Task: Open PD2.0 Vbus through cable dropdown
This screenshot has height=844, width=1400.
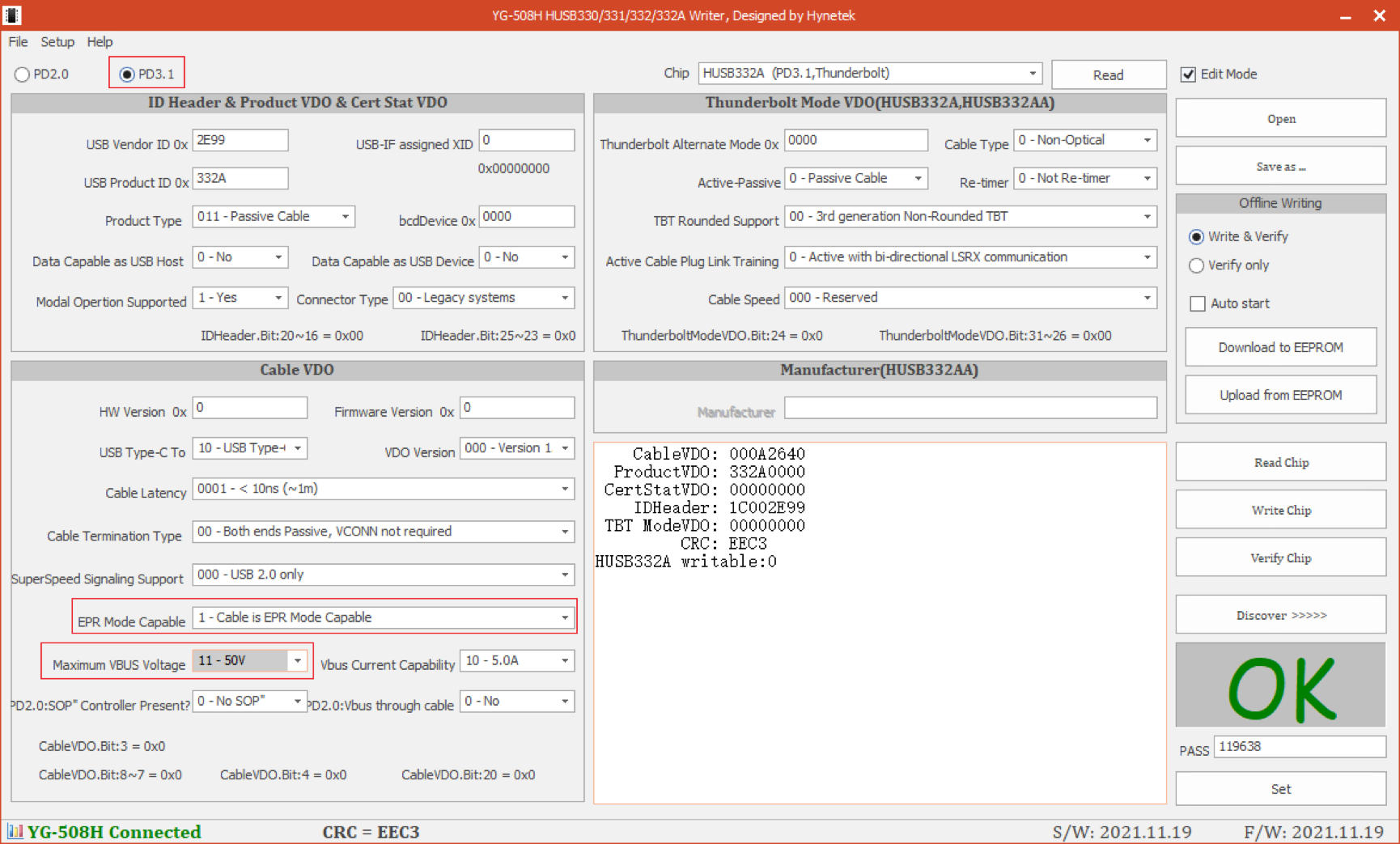Action: [565, 702]
